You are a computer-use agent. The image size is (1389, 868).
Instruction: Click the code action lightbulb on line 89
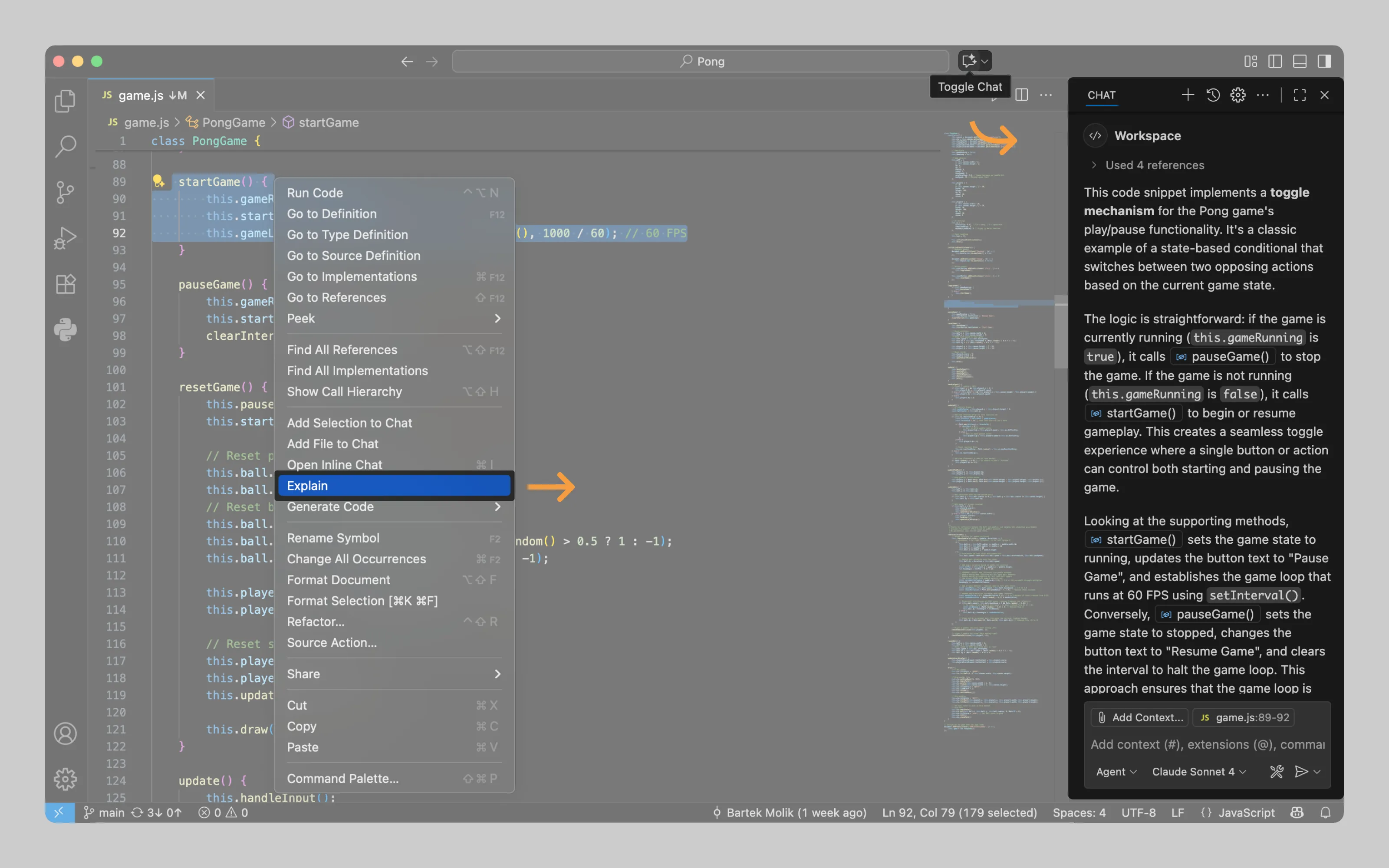pos(158,181)
